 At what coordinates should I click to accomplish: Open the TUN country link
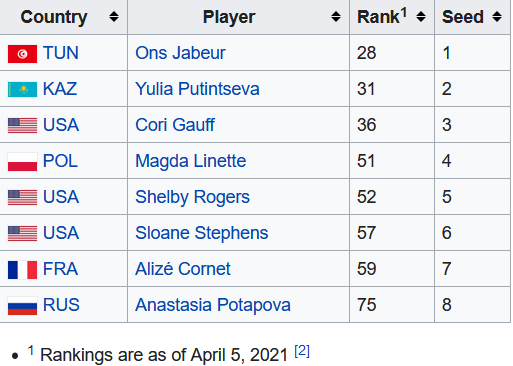tap(61, 53)
